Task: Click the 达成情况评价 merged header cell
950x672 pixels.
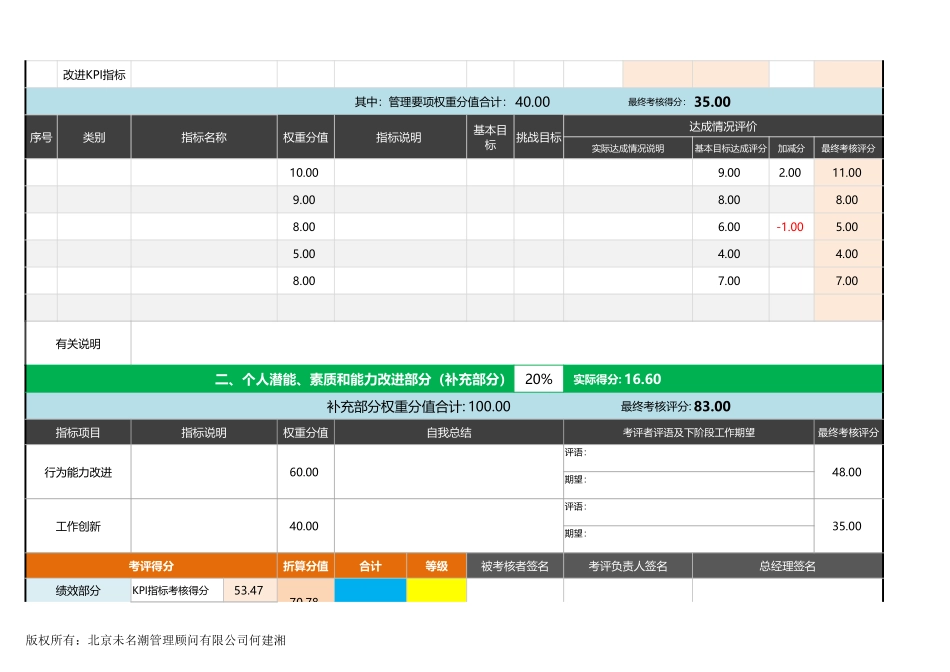Action: tap(724, 126)
